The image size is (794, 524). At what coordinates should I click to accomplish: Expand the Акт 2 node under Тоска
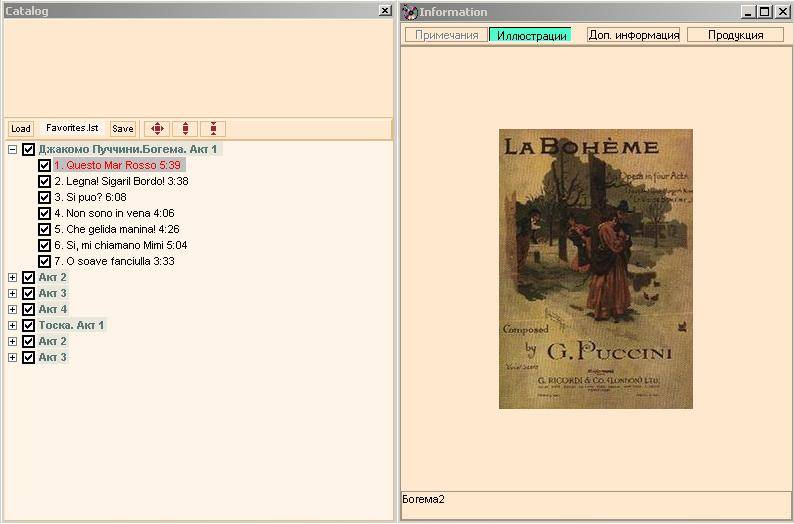point(13,342)
